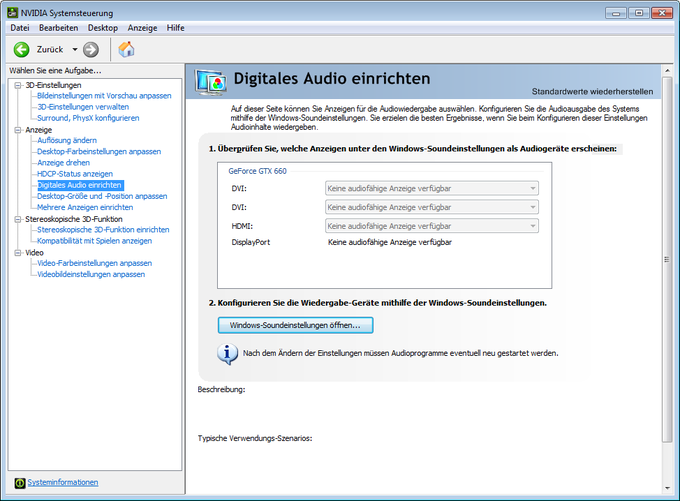680x501 pixels.
Task: Collapse the Stereoskopische 3D-Funktion tree node
Action: [18, 219]
